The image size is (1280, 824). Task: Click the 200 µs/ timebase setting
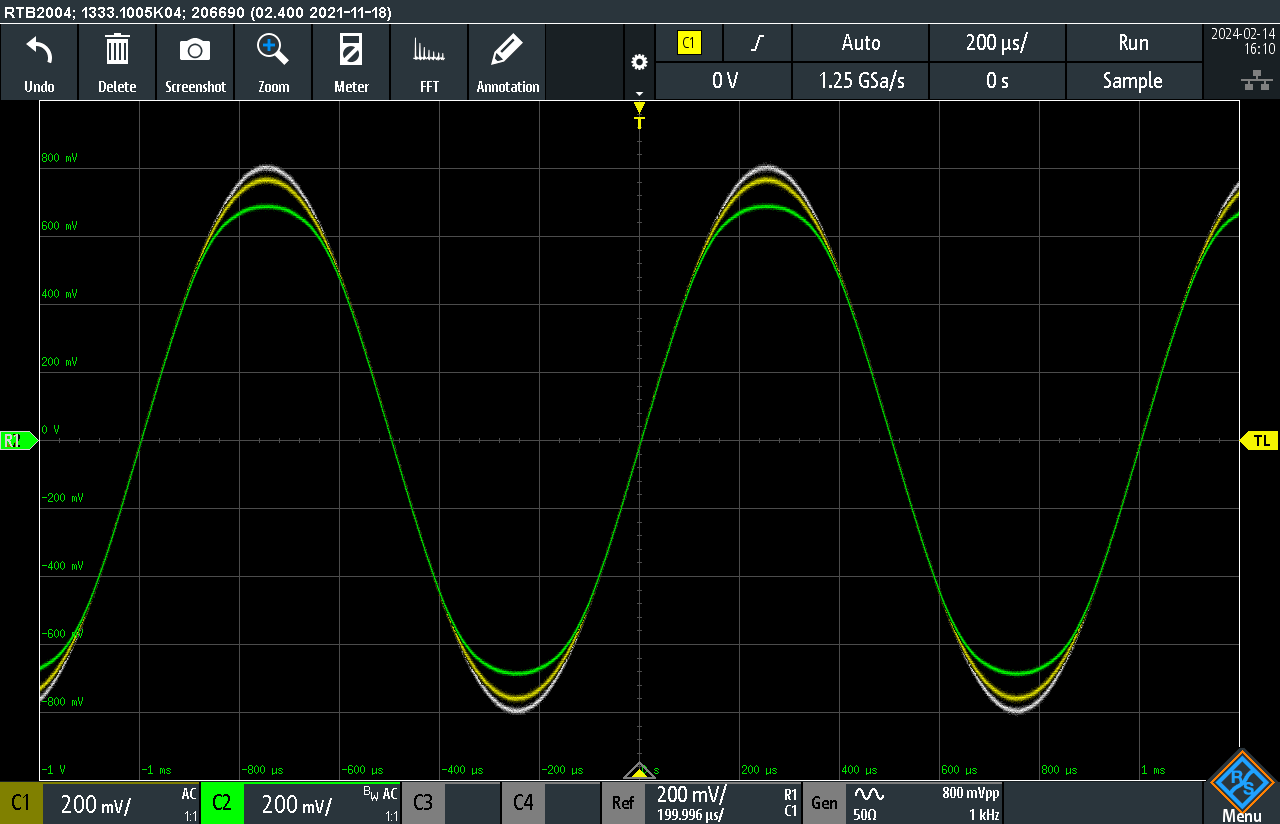[x=996, y=43]
